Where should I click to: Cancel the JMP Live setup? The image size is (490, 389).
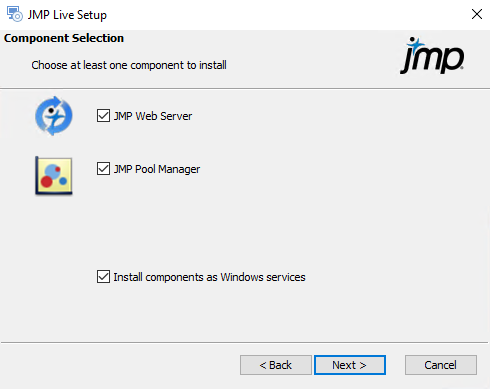coord(441,365)
